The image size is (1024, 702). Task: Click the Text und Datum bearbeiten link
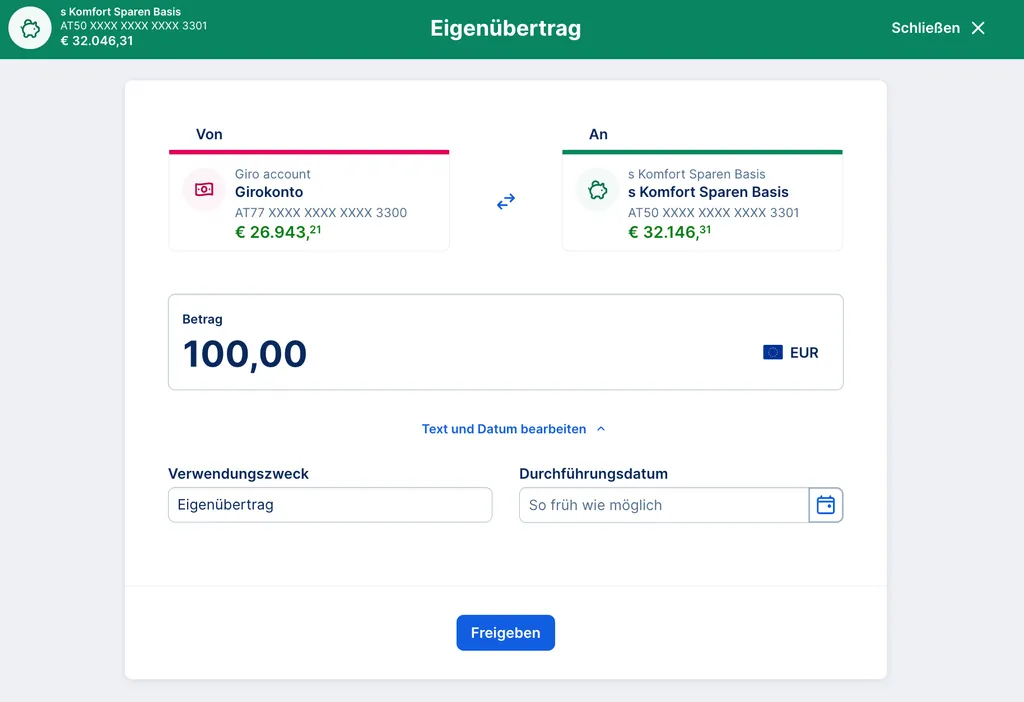[503, 428]
